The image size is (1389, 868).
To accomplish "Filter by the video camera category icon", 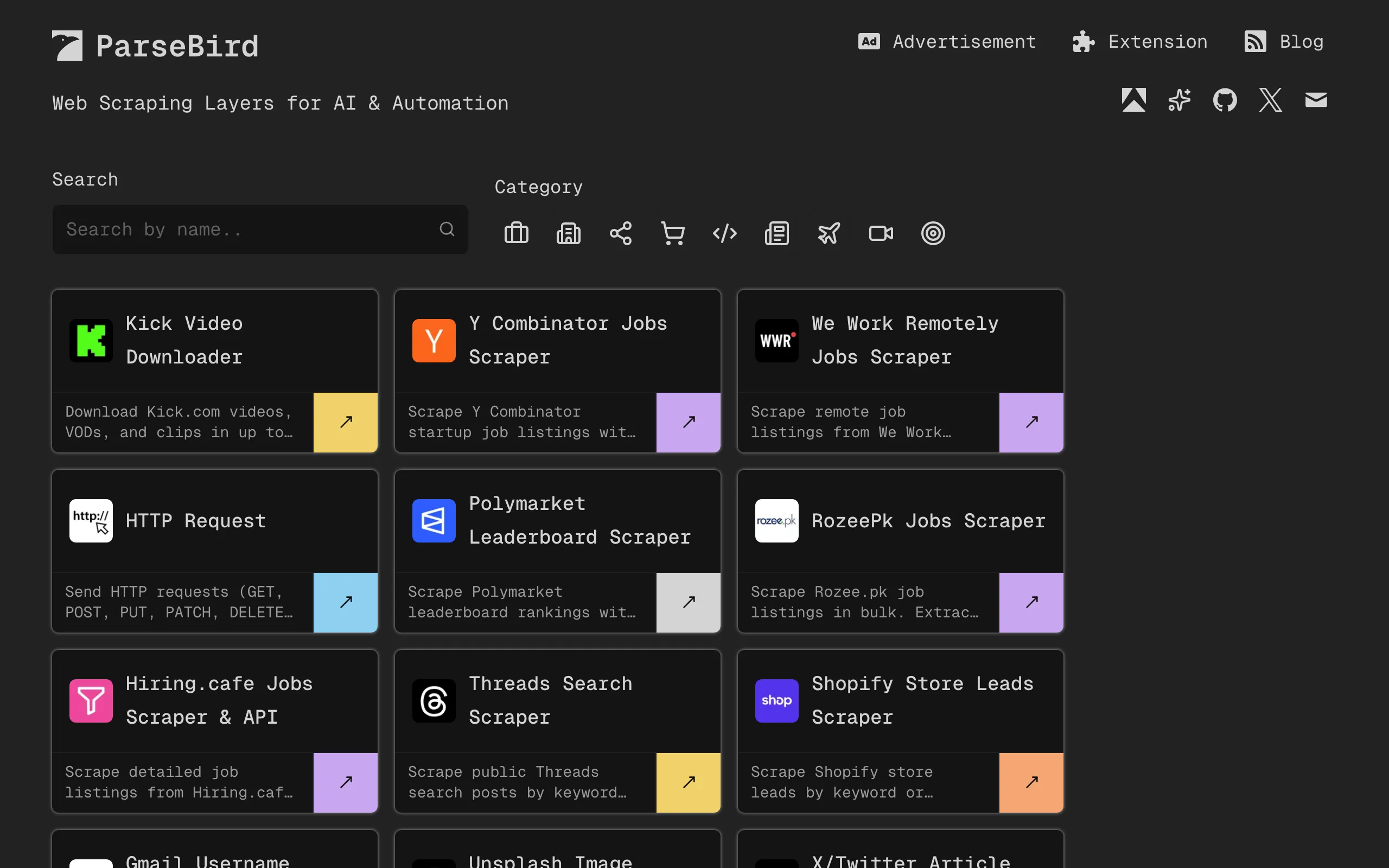I will (881, 233).
